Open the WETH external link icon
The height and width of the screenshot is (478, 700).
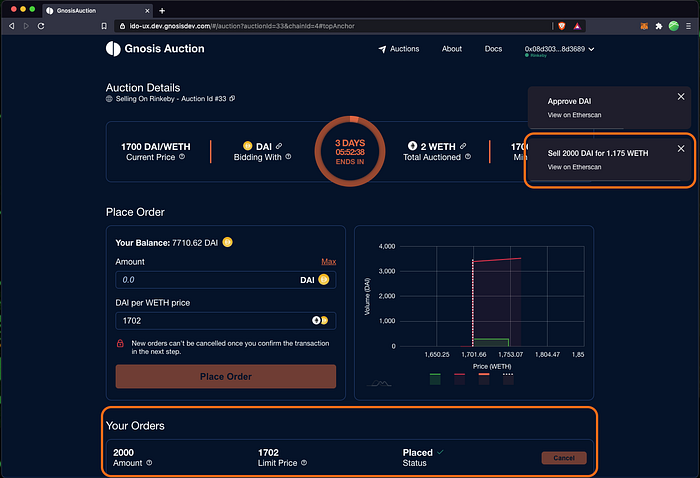(463, 146)
